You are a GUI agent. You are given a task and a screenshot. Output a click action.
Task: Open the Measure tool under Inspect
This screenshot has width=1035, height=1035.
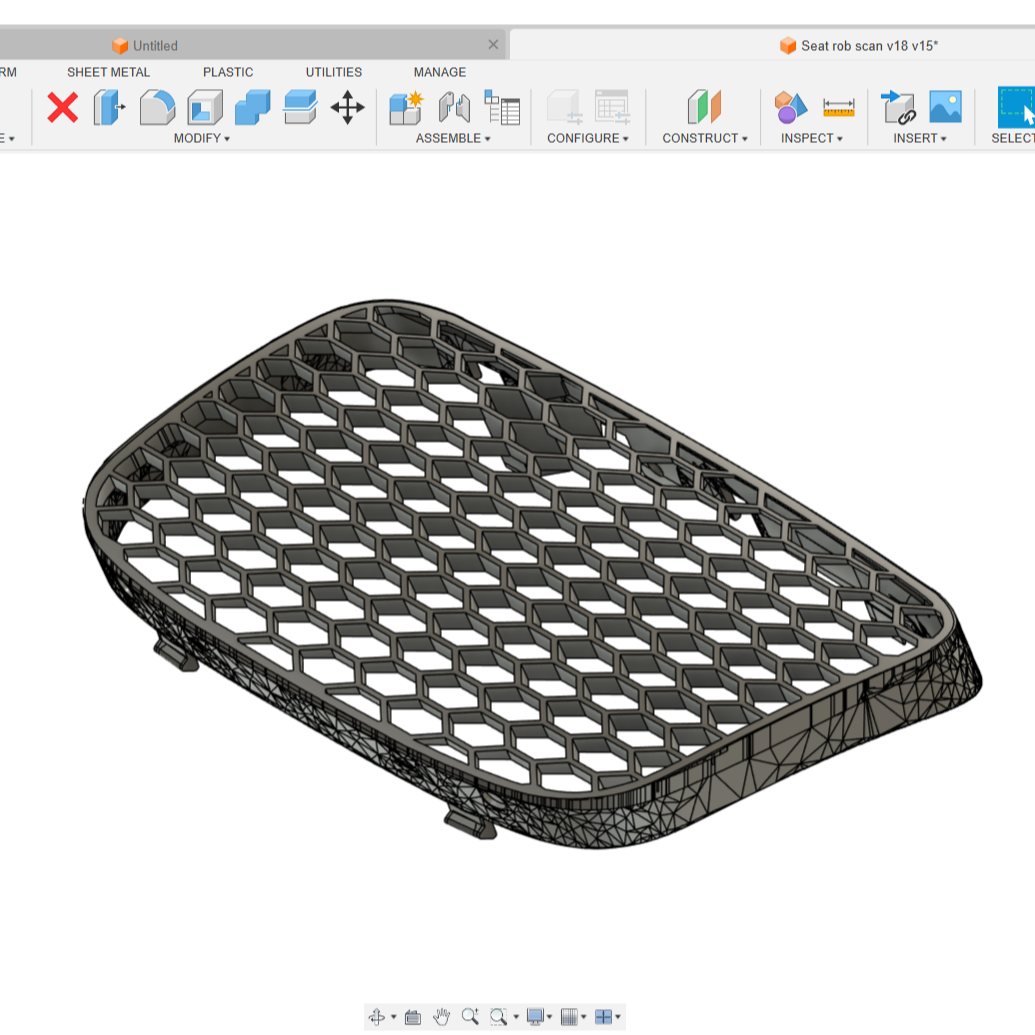(x=838, y=108)
